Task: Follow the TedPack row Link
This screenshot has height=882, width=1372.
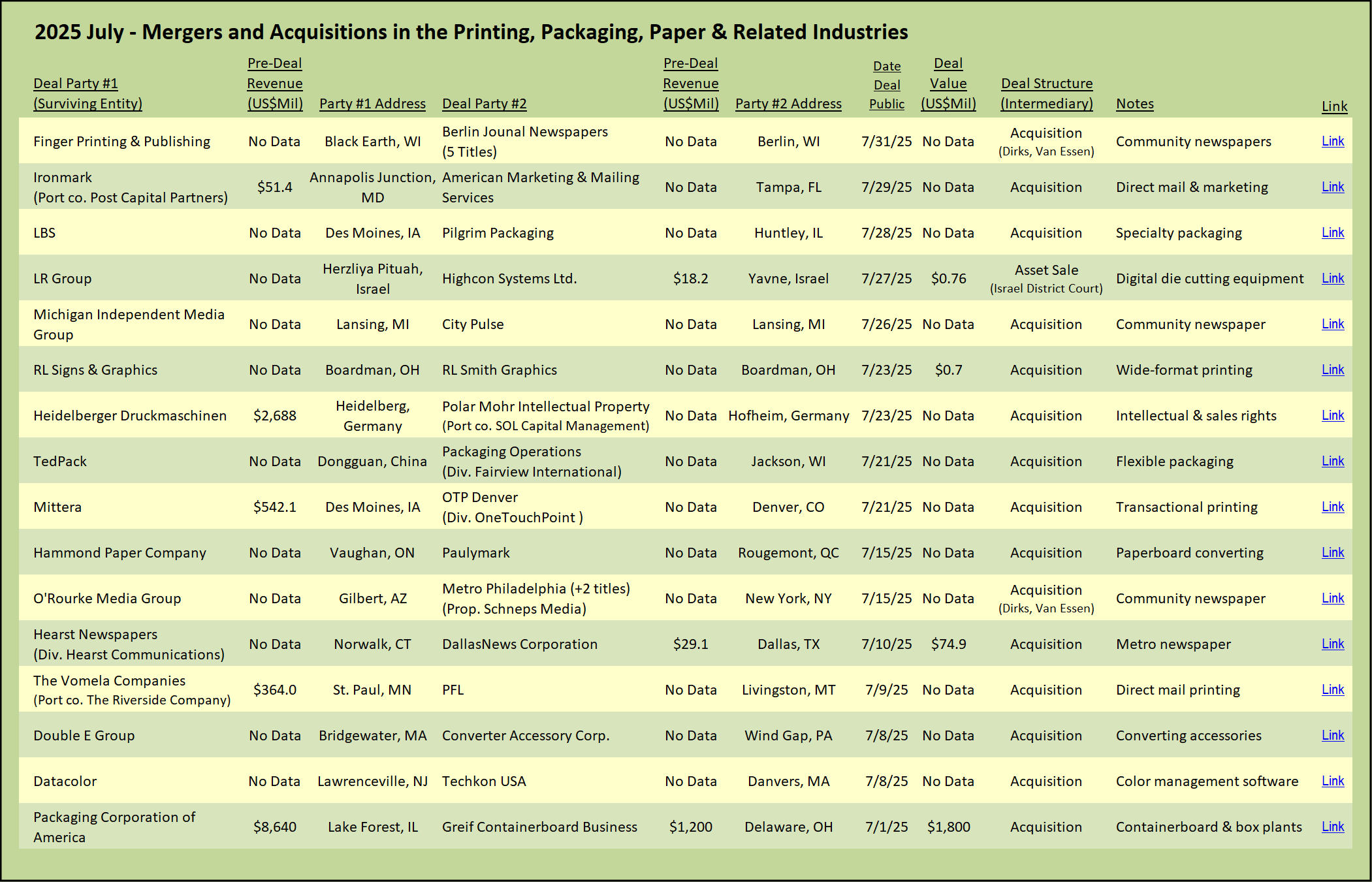Action: click(x=1332, y=461)
